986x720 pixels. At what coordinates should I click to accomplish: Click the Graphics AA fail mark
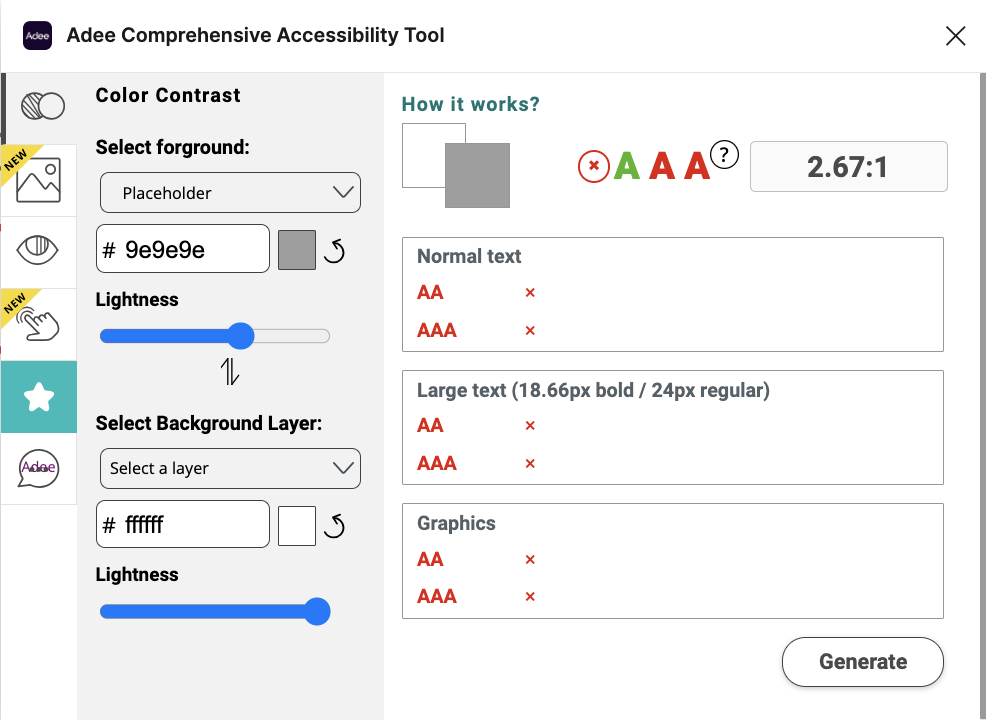530,560
